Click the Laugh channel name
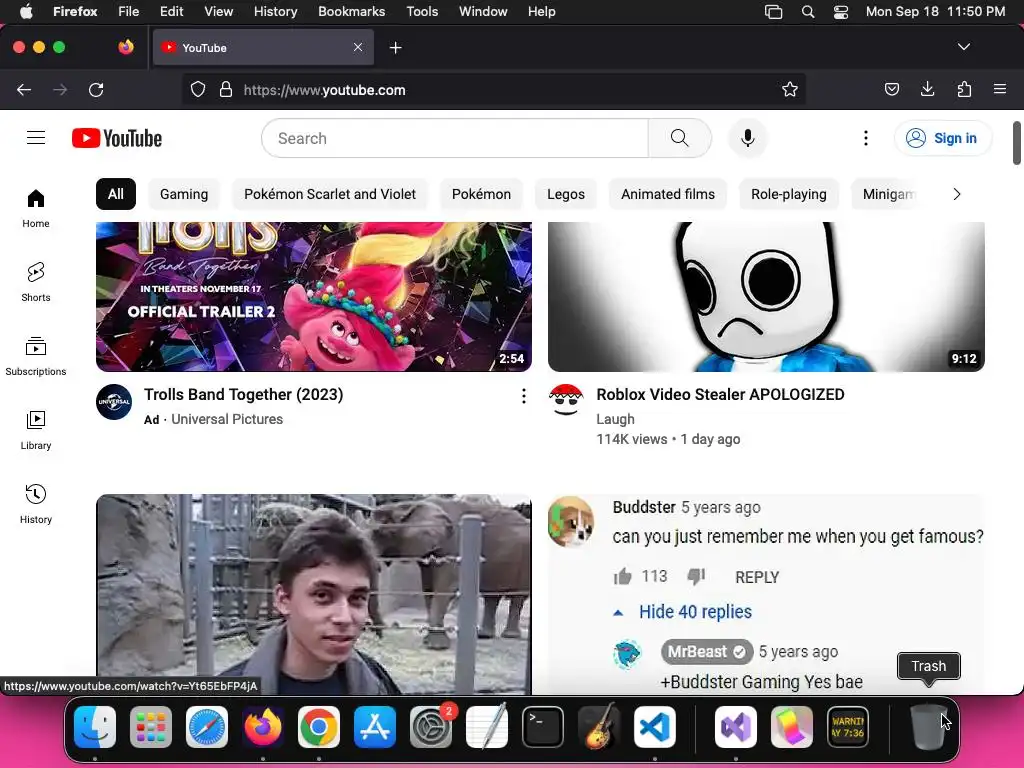1024x768 pixels. tap(615, 419)
